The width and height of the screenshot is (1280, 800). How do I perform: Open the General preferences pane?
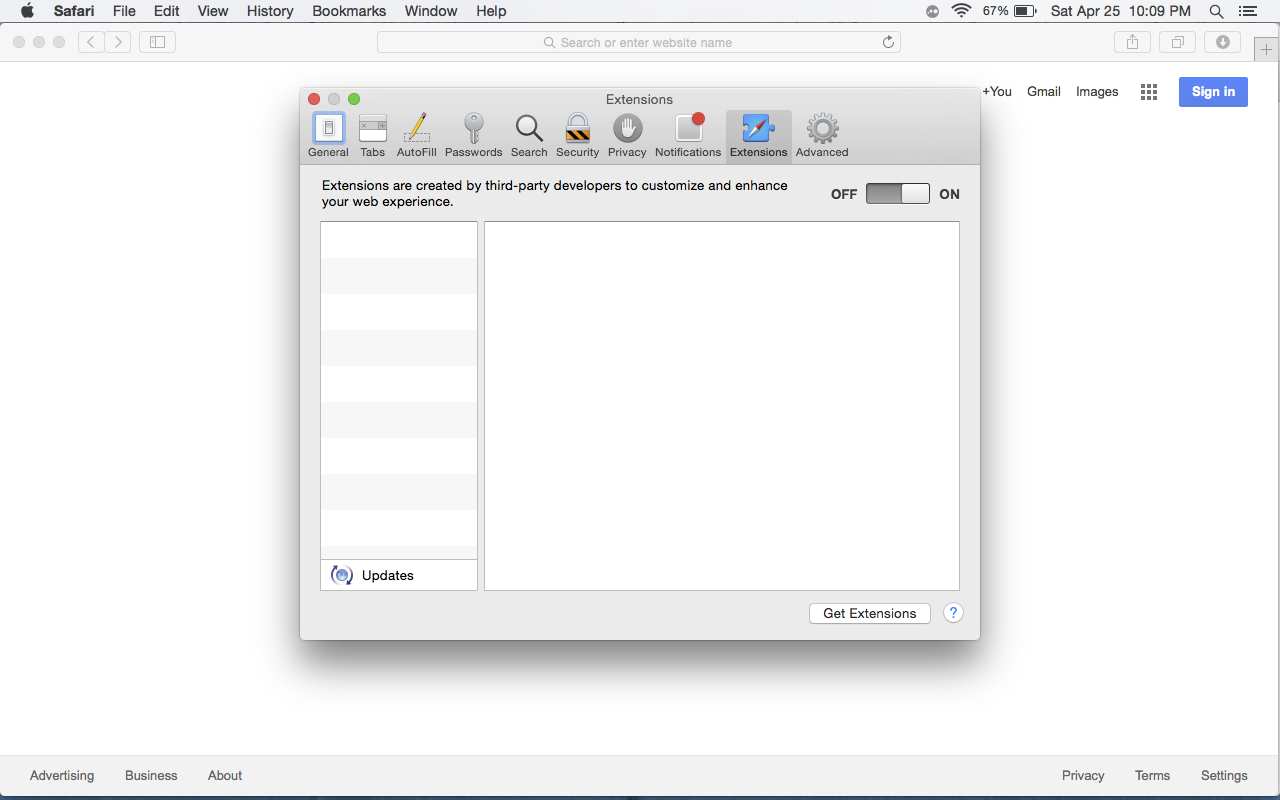click(328, 136)
